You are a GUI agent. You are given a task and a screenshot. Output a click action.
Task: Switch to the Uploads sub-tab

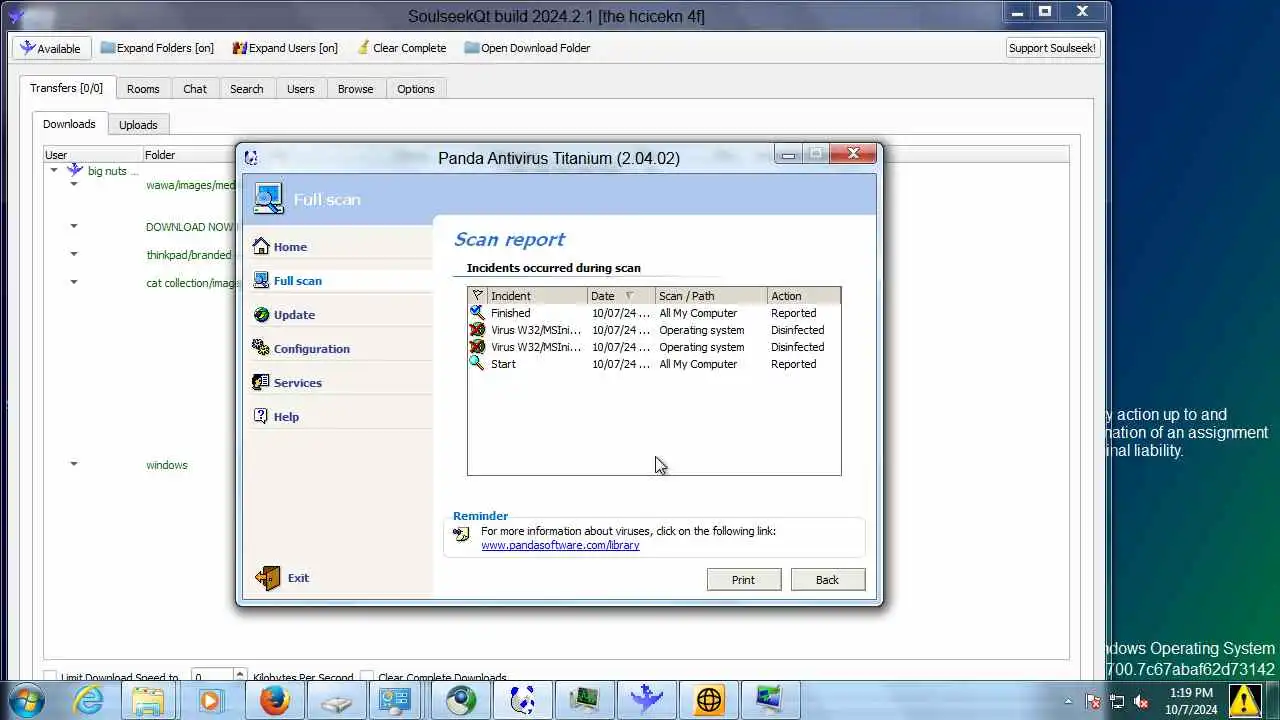click(138, 125)
